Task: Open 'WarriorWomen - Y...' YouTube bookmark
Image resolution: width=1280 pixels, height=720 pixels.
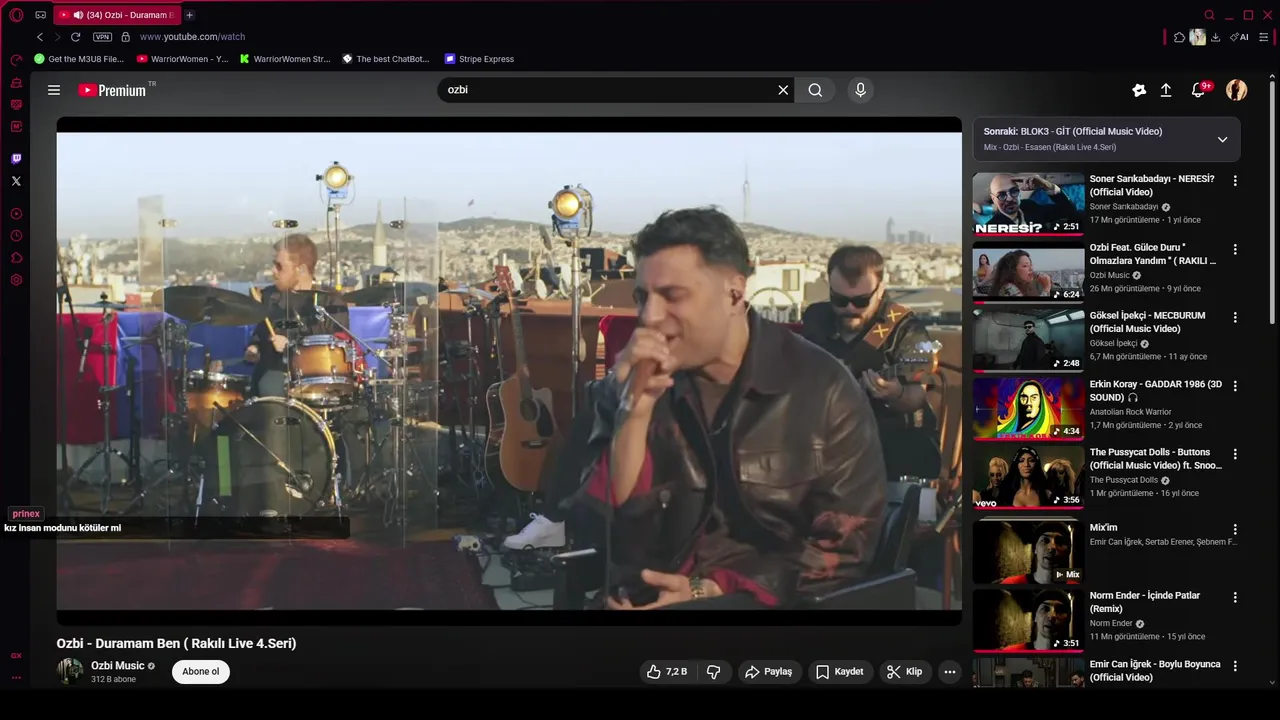Action: 183,59
